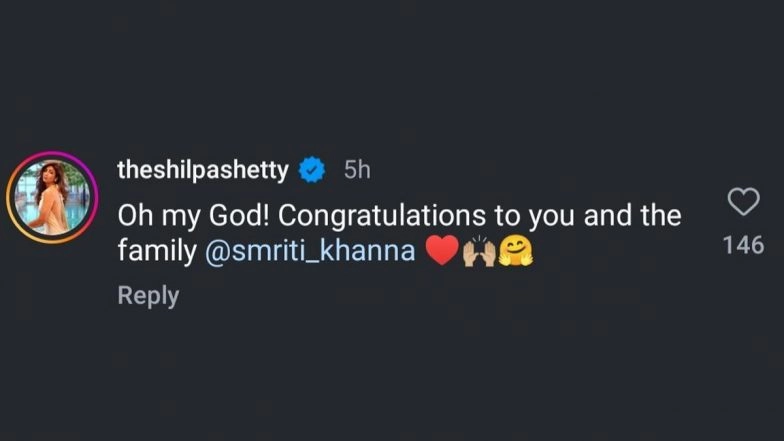Click the word "the" before "family"

pos(664,215)
